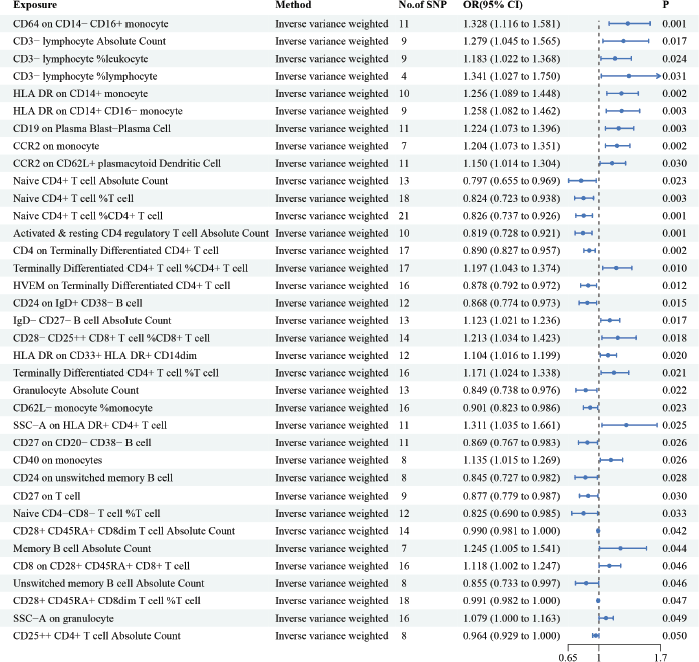Click 'Memory B cell Absolute Count' exposure

point(82,548)
